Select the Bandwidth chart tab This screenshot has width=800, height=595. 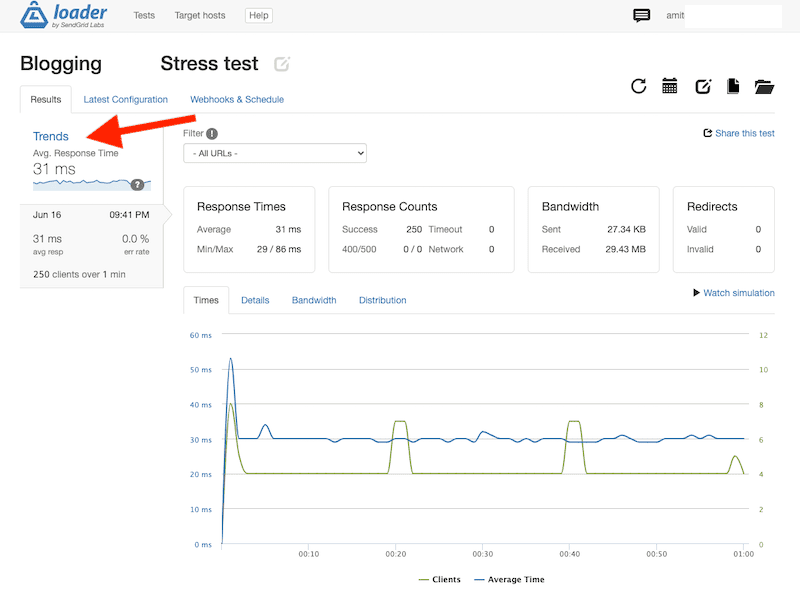pyautogui.click(x=315, y=299)
